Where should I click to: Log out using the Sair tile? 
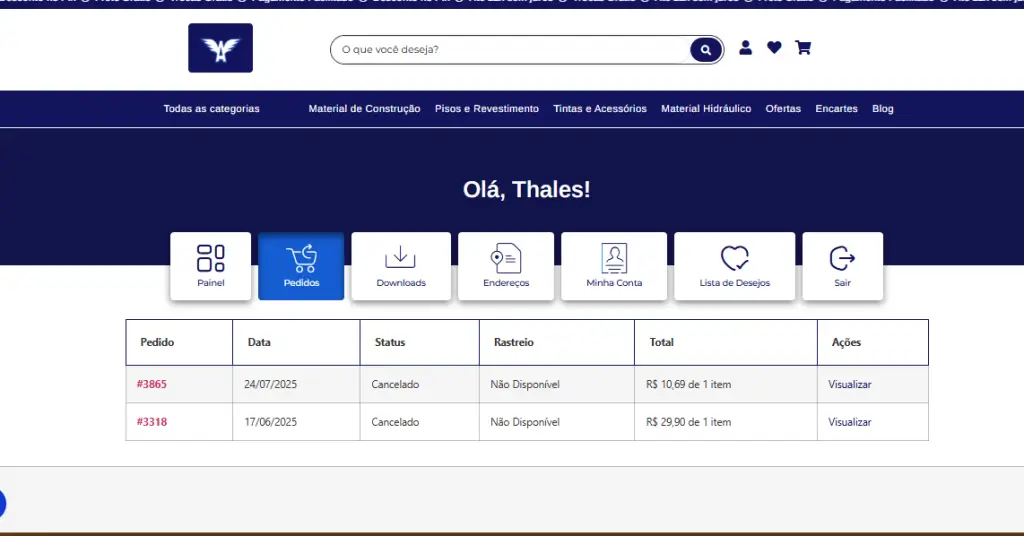point(842,266)
